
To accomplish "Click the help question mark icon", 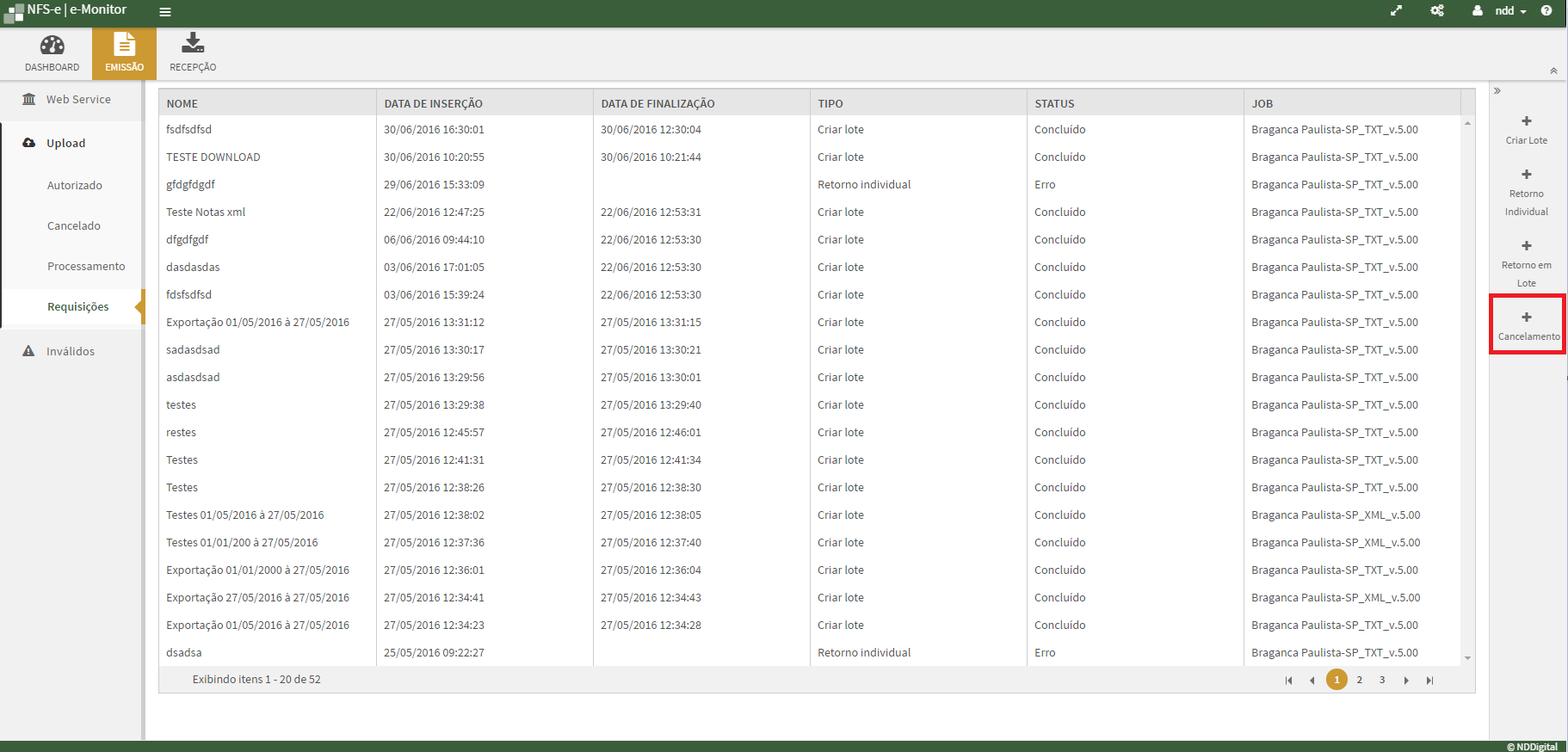I will point(1546,11).
